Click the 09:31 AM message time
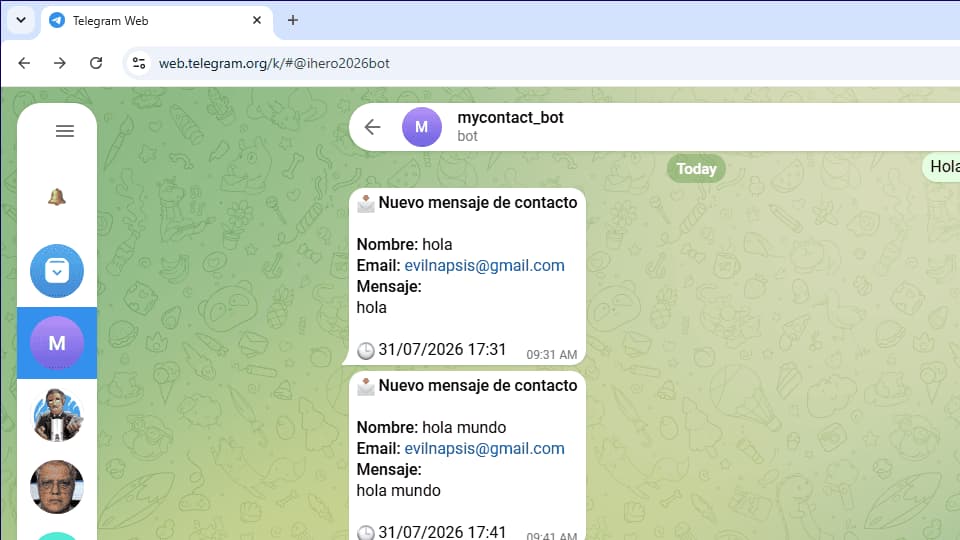Screen dimensions: 960x540 (552, 354)
